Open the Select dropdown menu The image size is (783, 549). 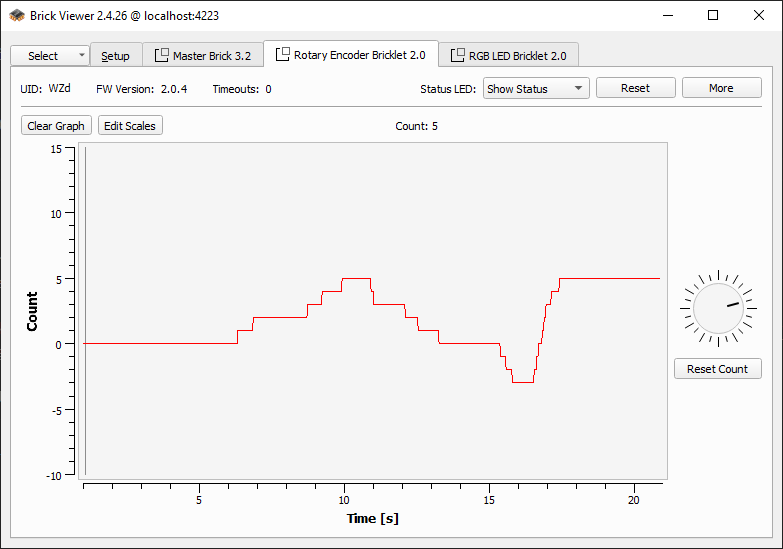click(x=50, y=56)
